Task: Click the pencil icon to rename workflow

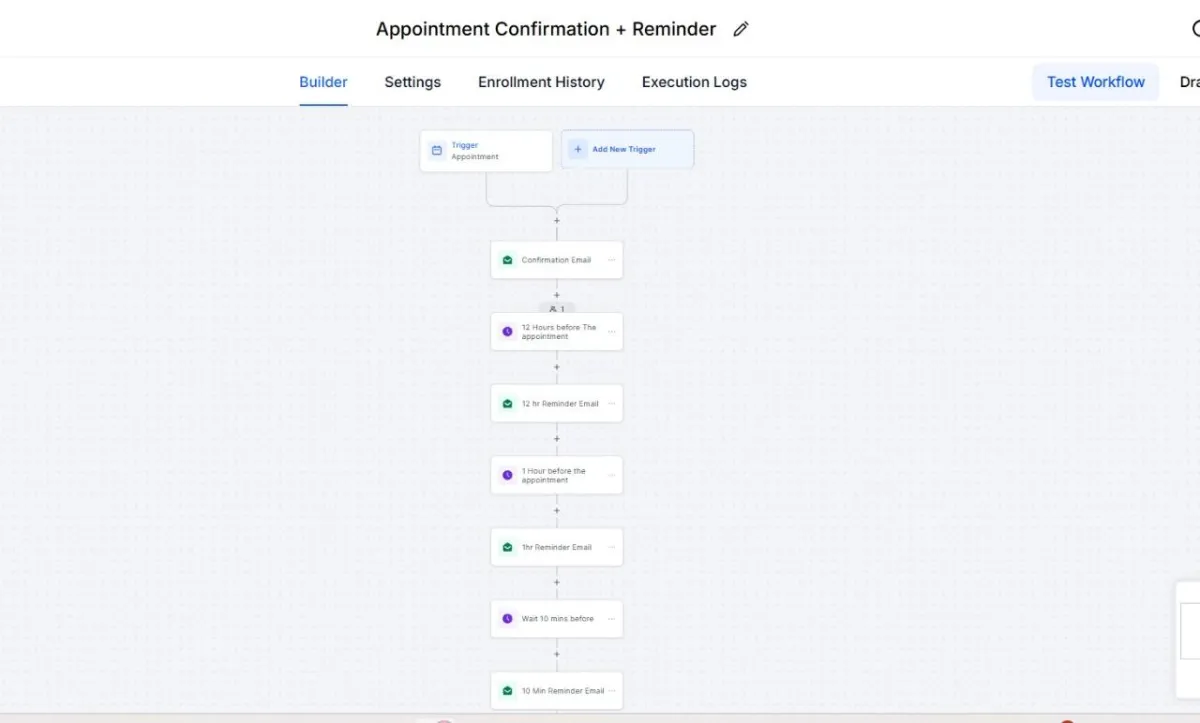Action: tap(741, 29)
